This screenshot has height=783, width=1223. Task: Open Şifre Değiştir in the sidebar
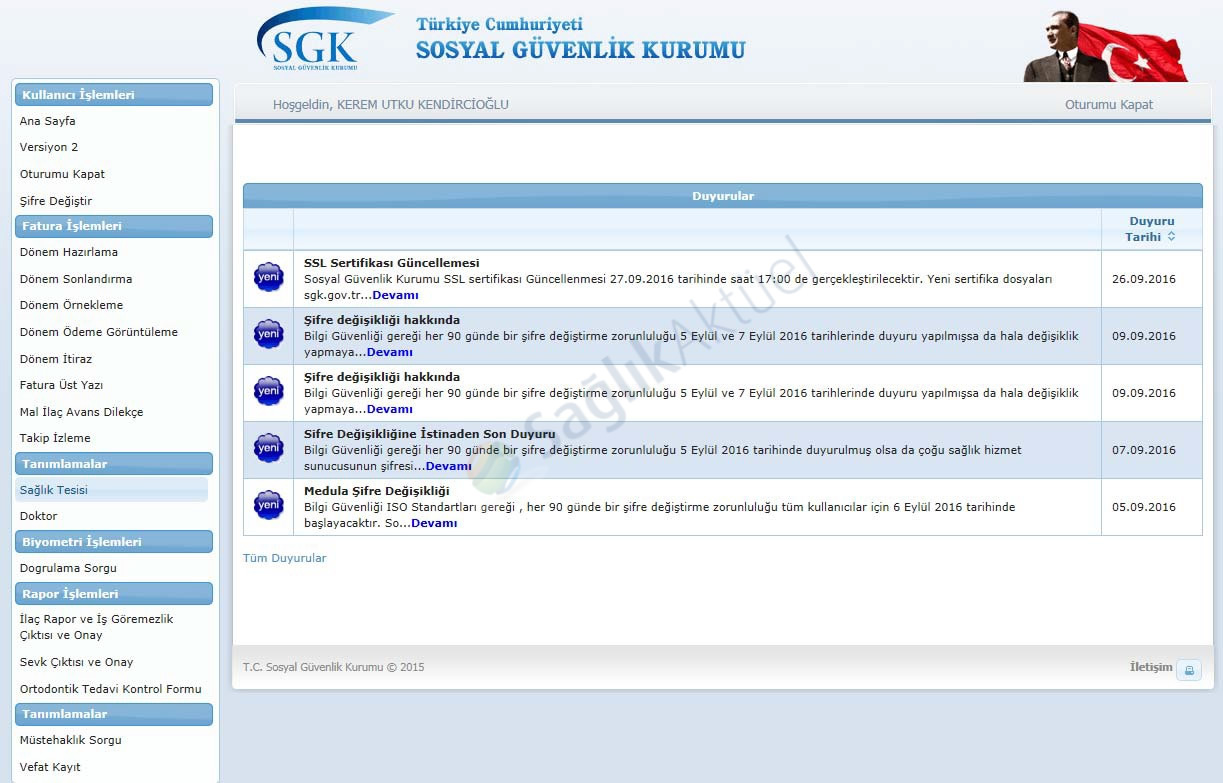[55, 201]
